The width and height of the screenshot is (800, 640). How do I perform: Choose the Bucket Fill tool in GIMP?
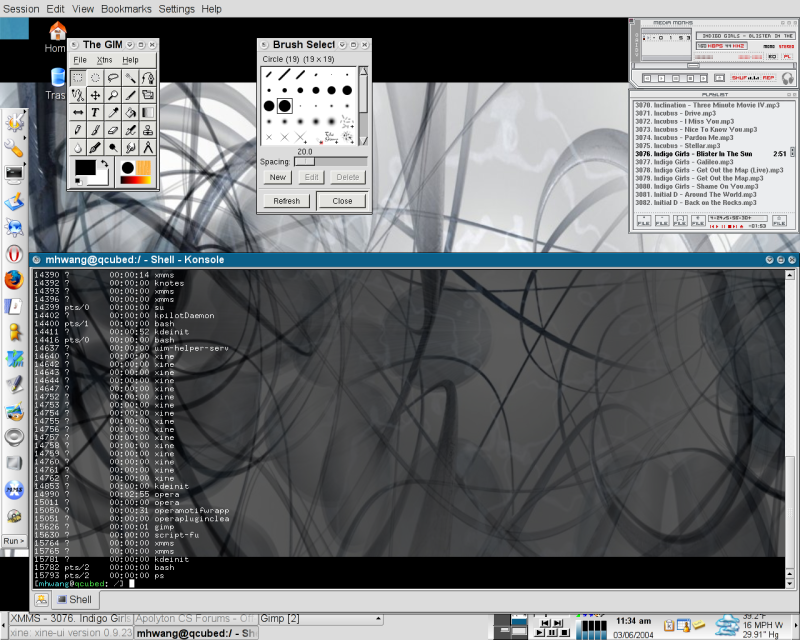130,113
